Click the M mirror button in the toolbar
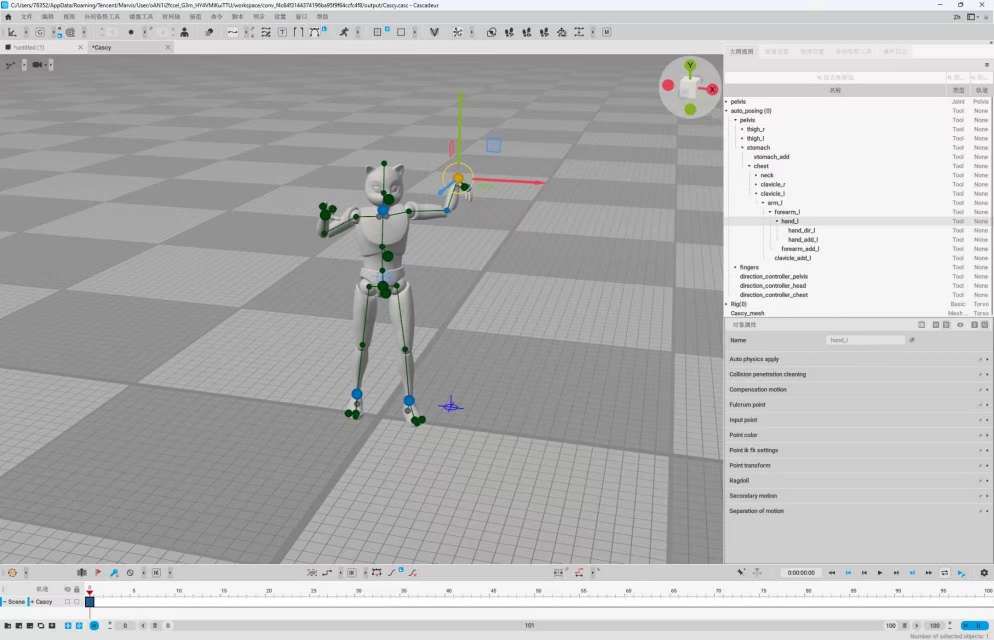This screenshot has width=994, height=640. 607,32
